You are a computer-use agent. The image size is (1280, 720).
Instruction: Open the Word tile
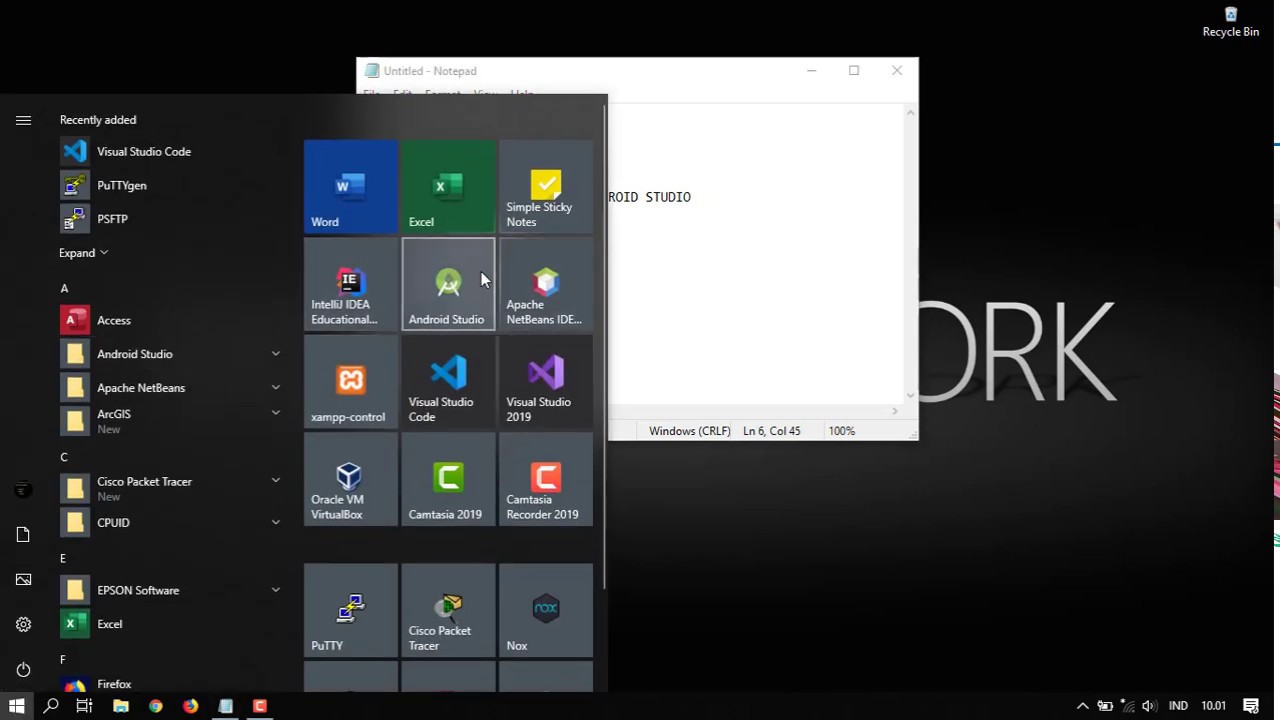(x=350, y=187)
